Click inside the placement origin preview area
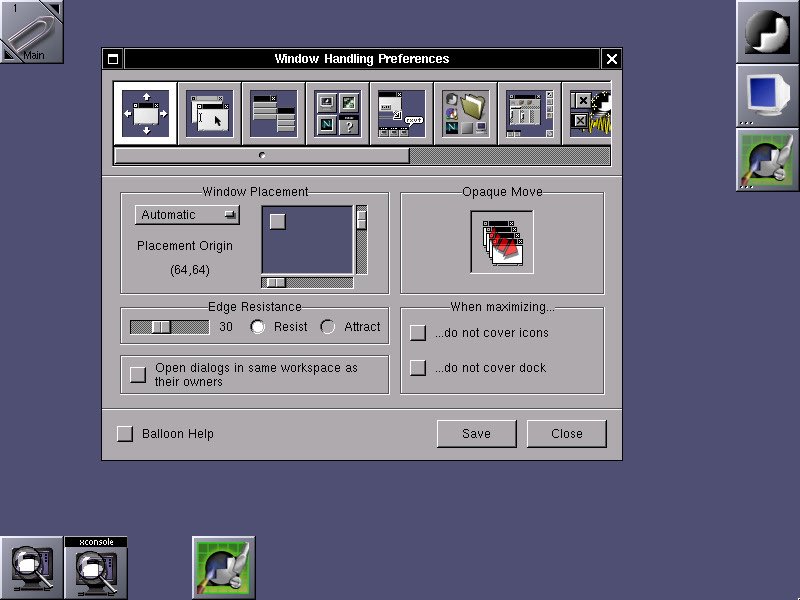The width and height of the screenshot is (800, 600). pyautogui.click(x=310, y=240)
